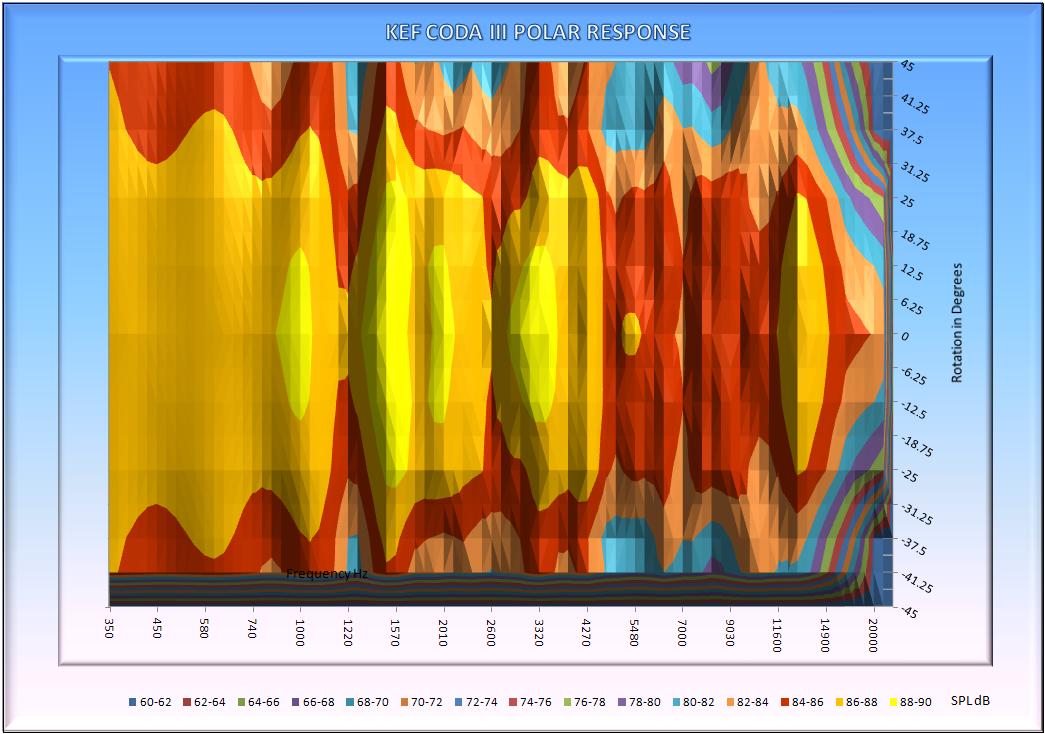Click the 350 frequency axis label
1045x734 pixels.
[x=109, y=627]
